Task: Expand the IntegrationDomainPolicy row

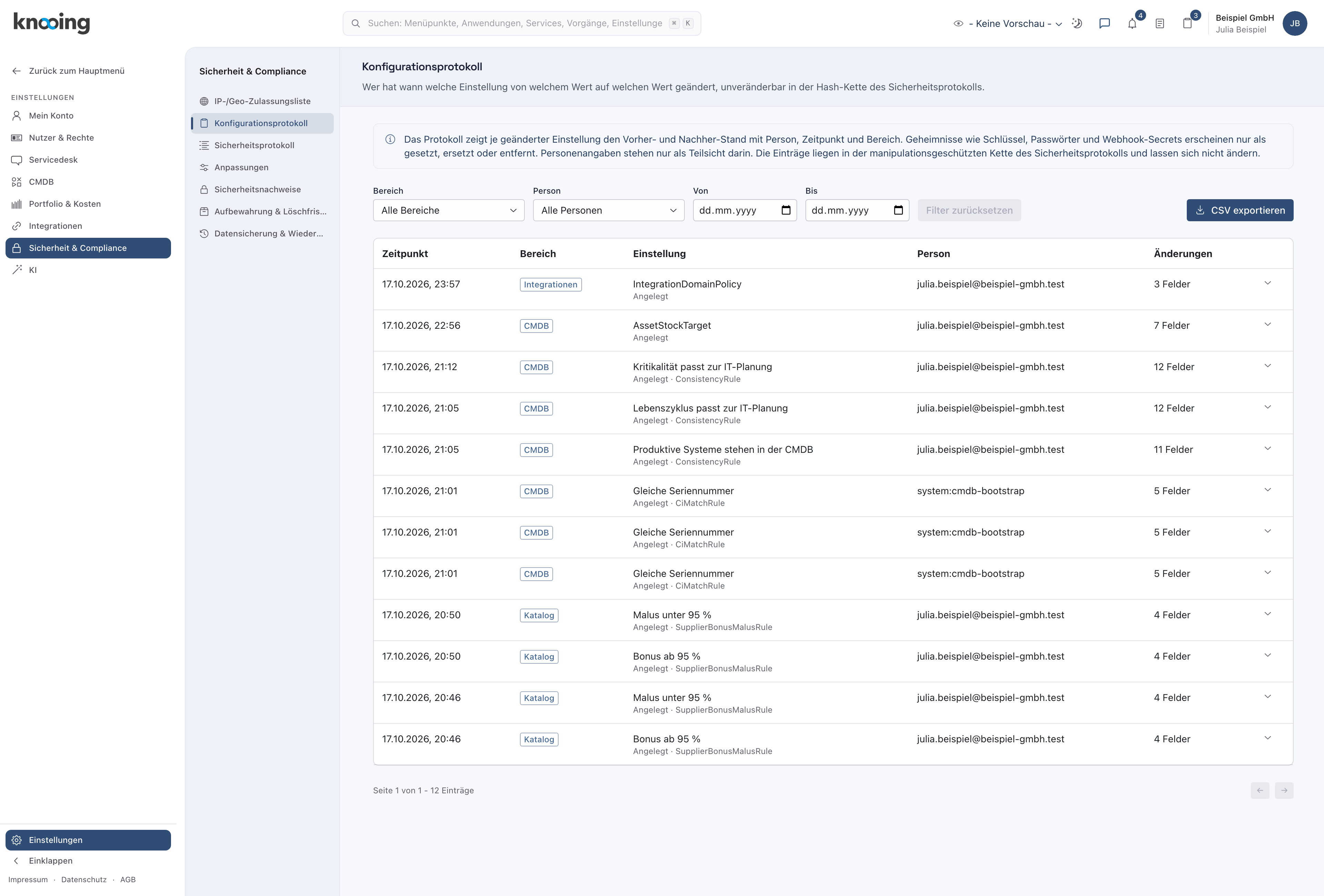Action: click(1267, 284)
